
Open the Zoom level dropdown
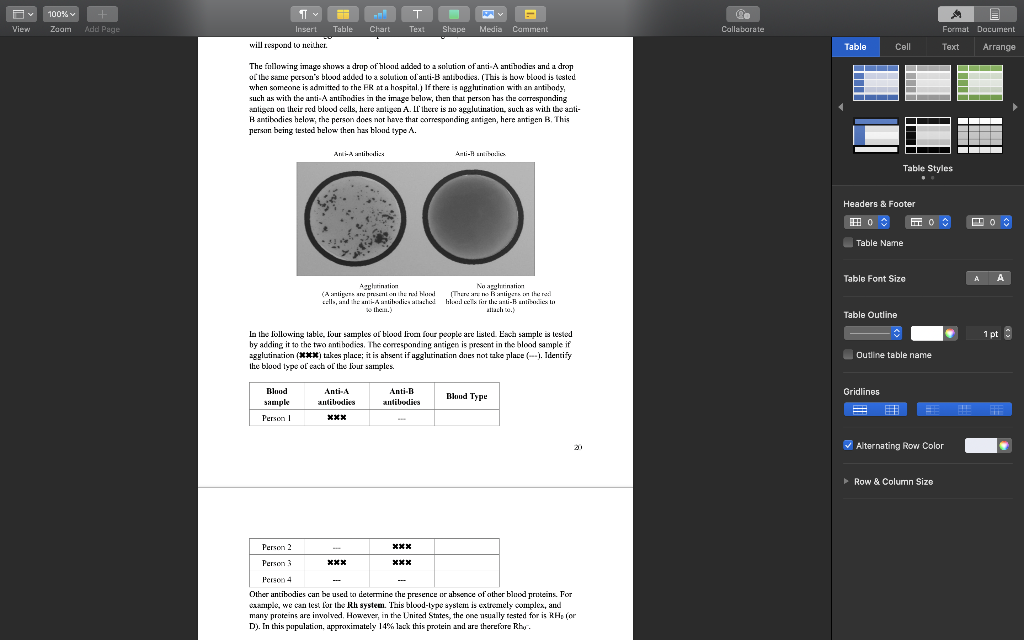[x=60, y=13]
